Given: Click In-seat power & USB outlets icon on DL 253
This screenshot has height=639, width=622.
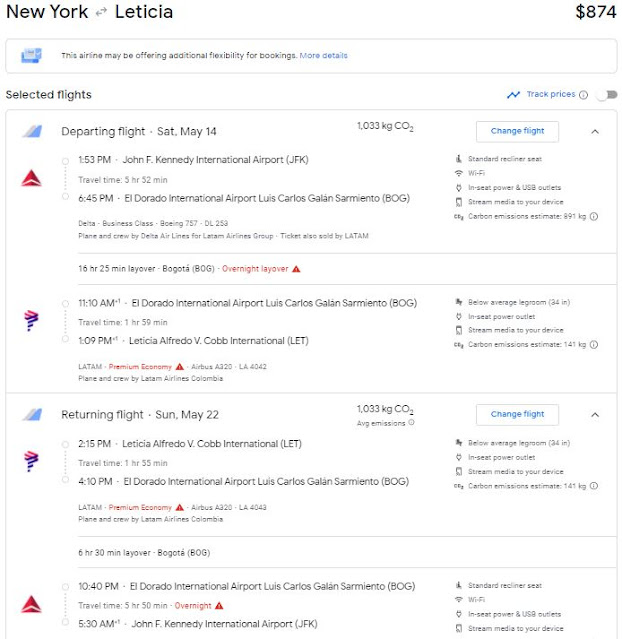Looking at the screenshot, I should [459, 187].
